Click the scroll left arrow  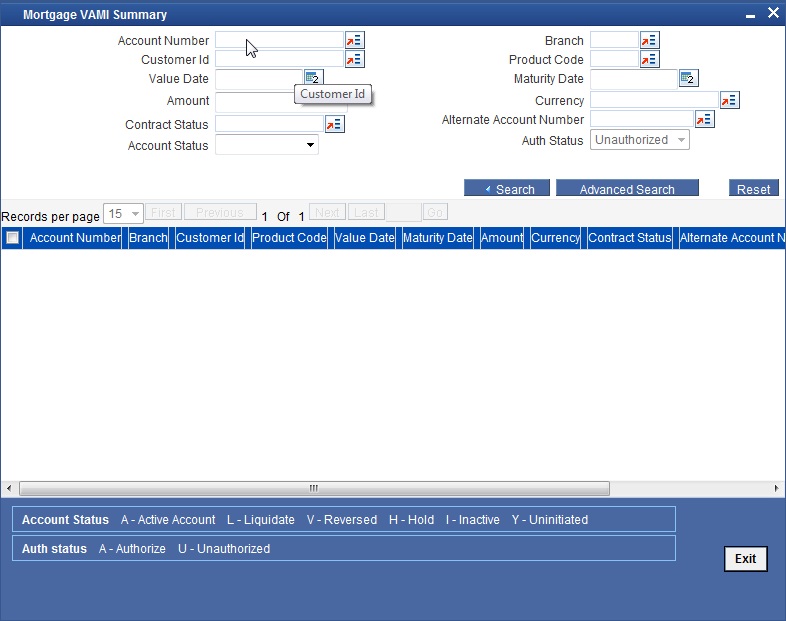[9, 488]
